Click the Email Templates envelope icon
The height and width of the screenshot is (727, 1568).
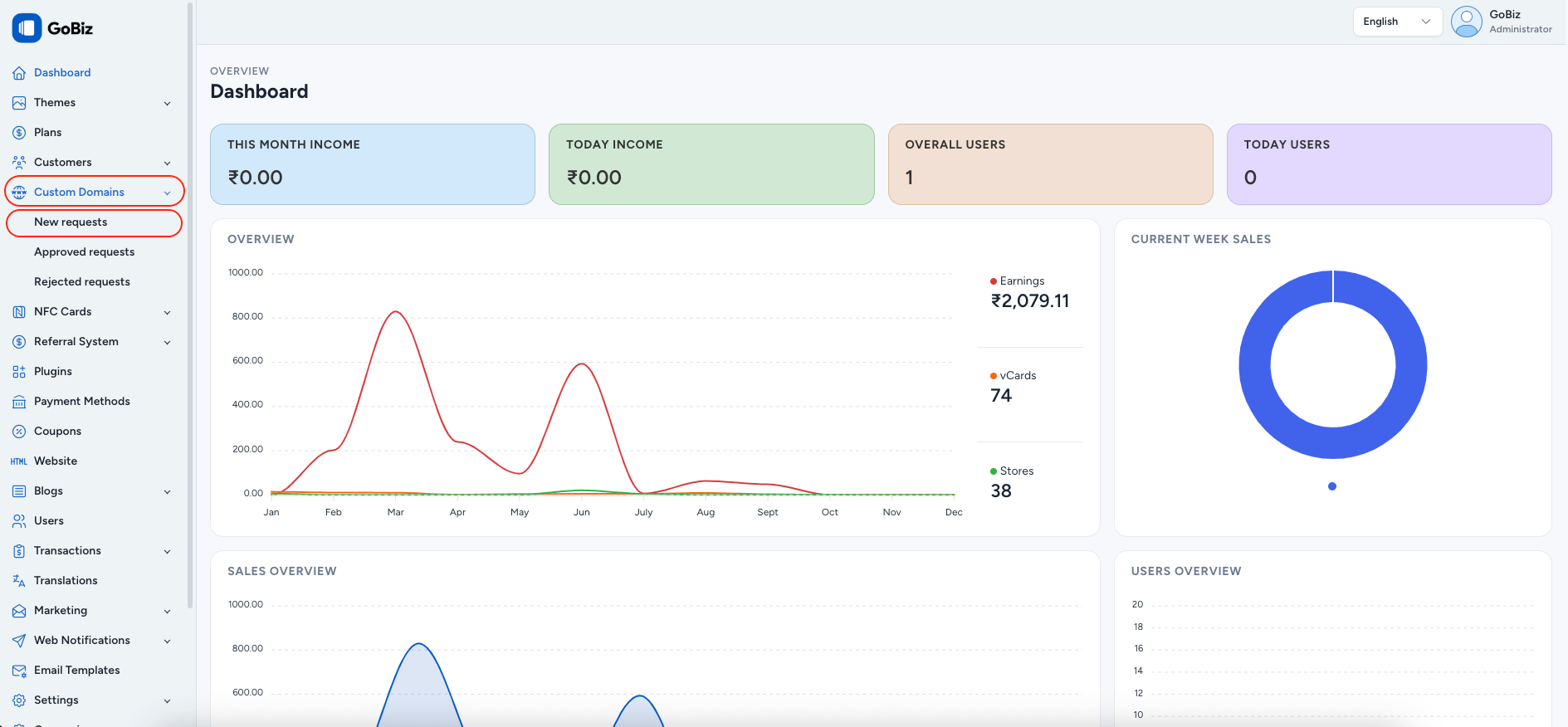tap(19, 671)
